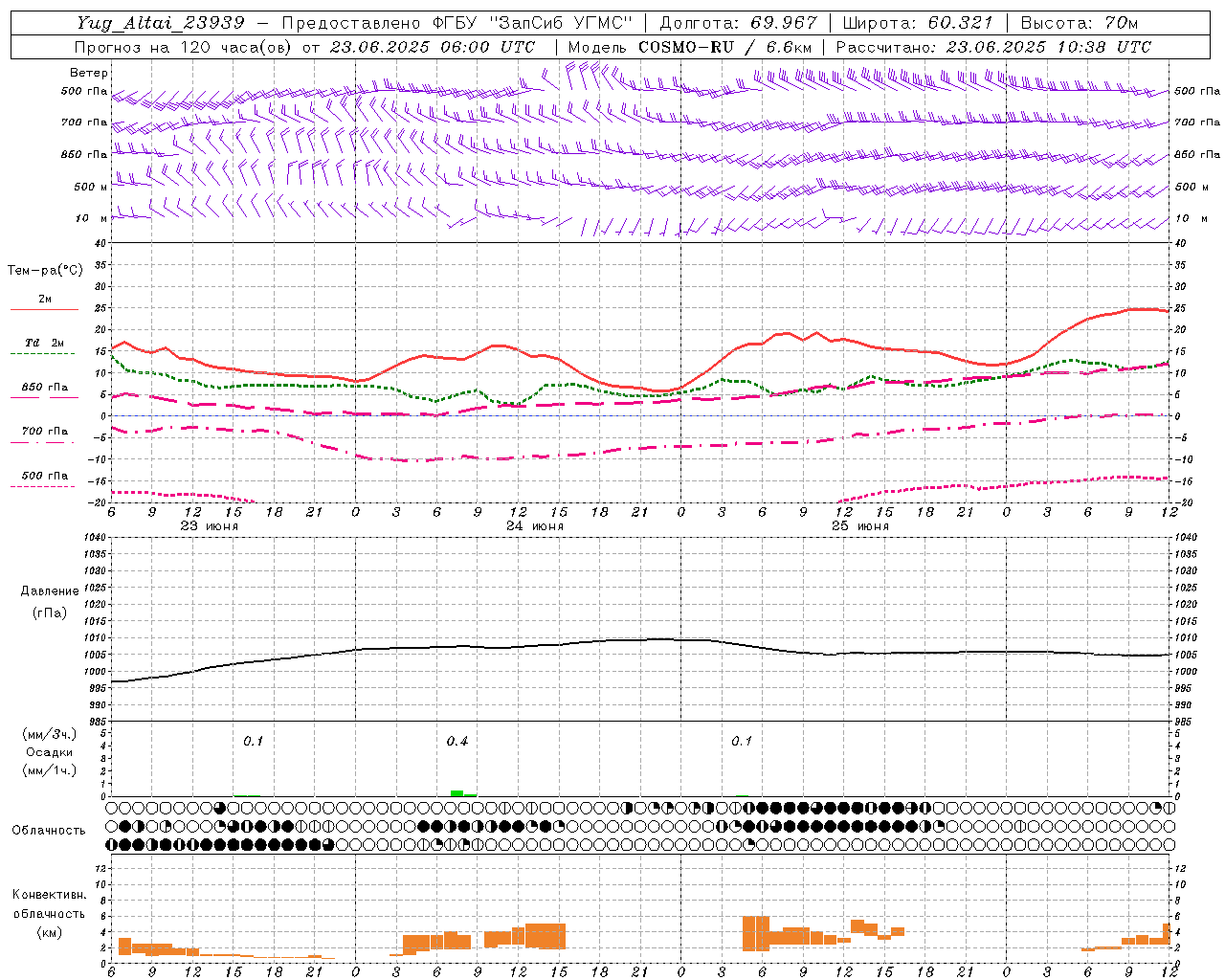This screenshot has width=1225, height=980.
Task: Click the Конвективн. convective cloud label
Action: tap(49, 895)
